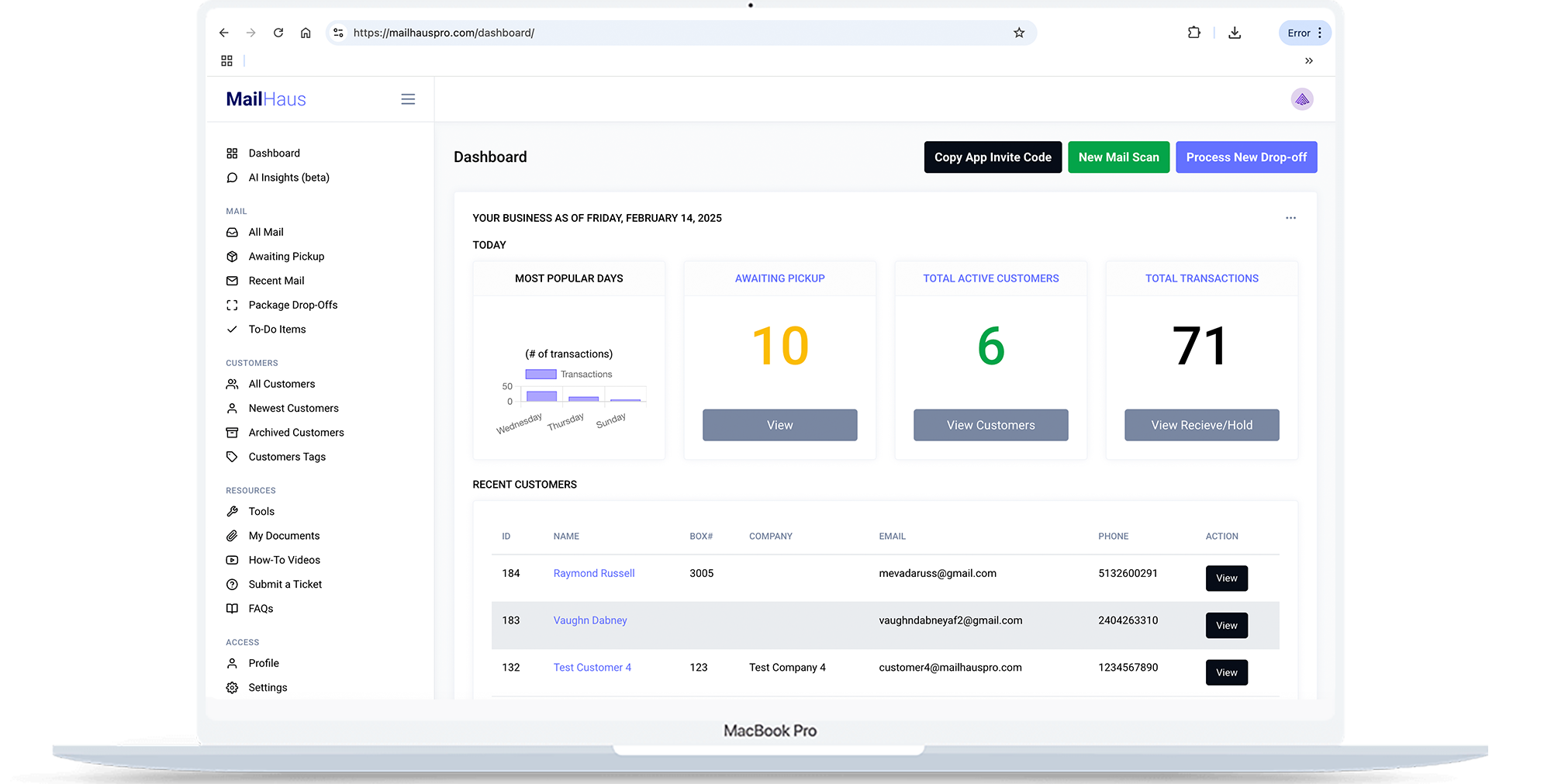Click site info icon in address bar

pos(338,33)
